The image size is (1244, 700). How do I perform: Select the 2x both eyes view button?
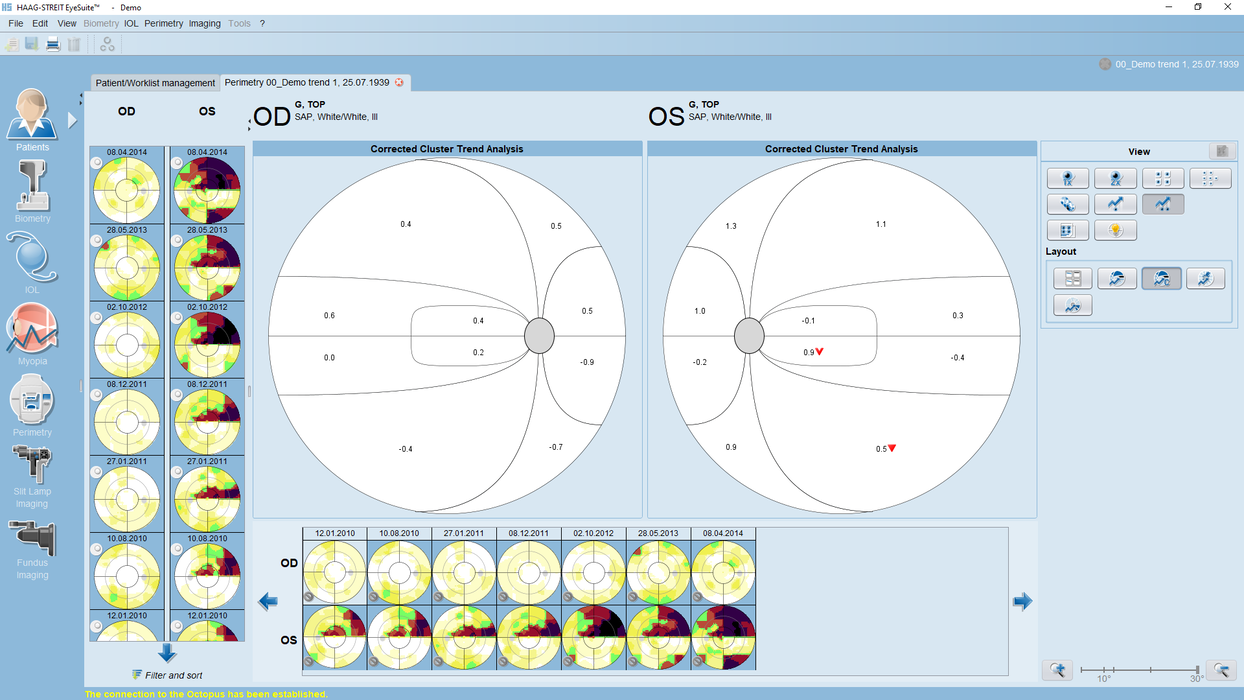point(1115,179)
